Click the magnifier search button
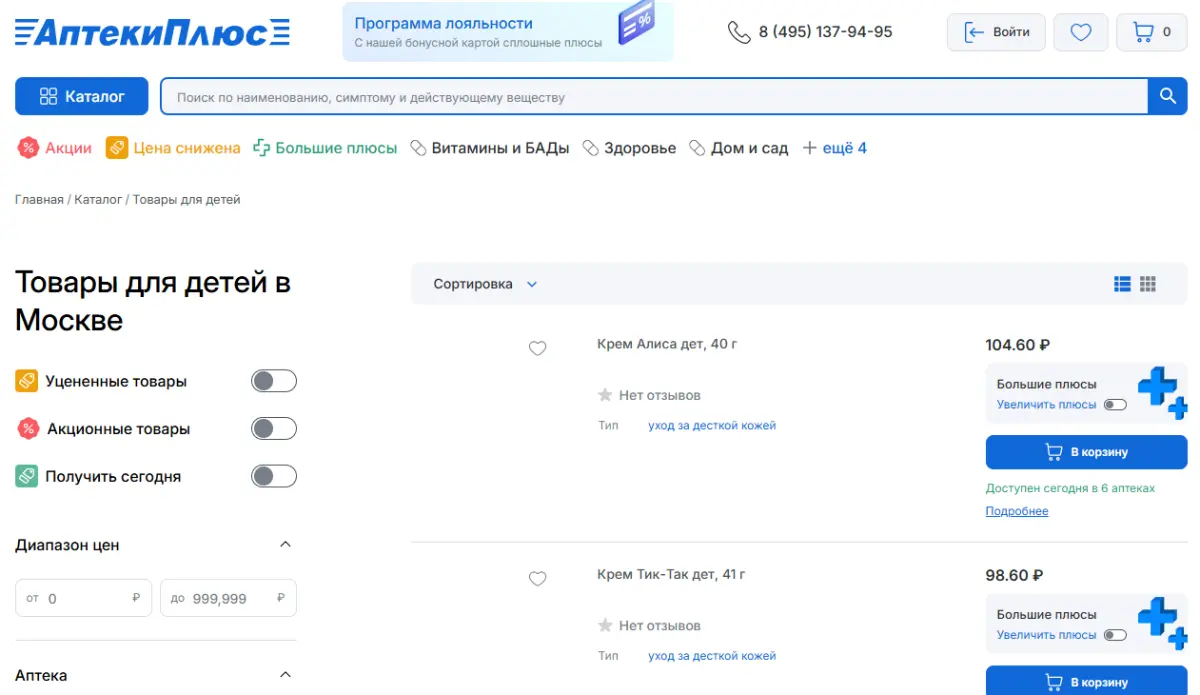The image size is (1200, 695). click(x=1167, y=96)
